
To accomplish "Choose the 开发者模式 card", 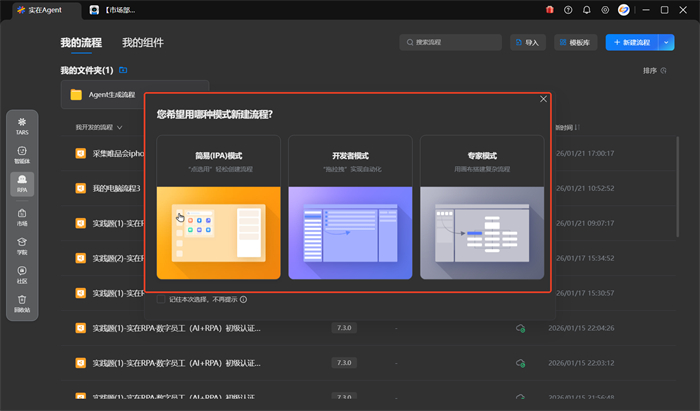I will (350, 207).
